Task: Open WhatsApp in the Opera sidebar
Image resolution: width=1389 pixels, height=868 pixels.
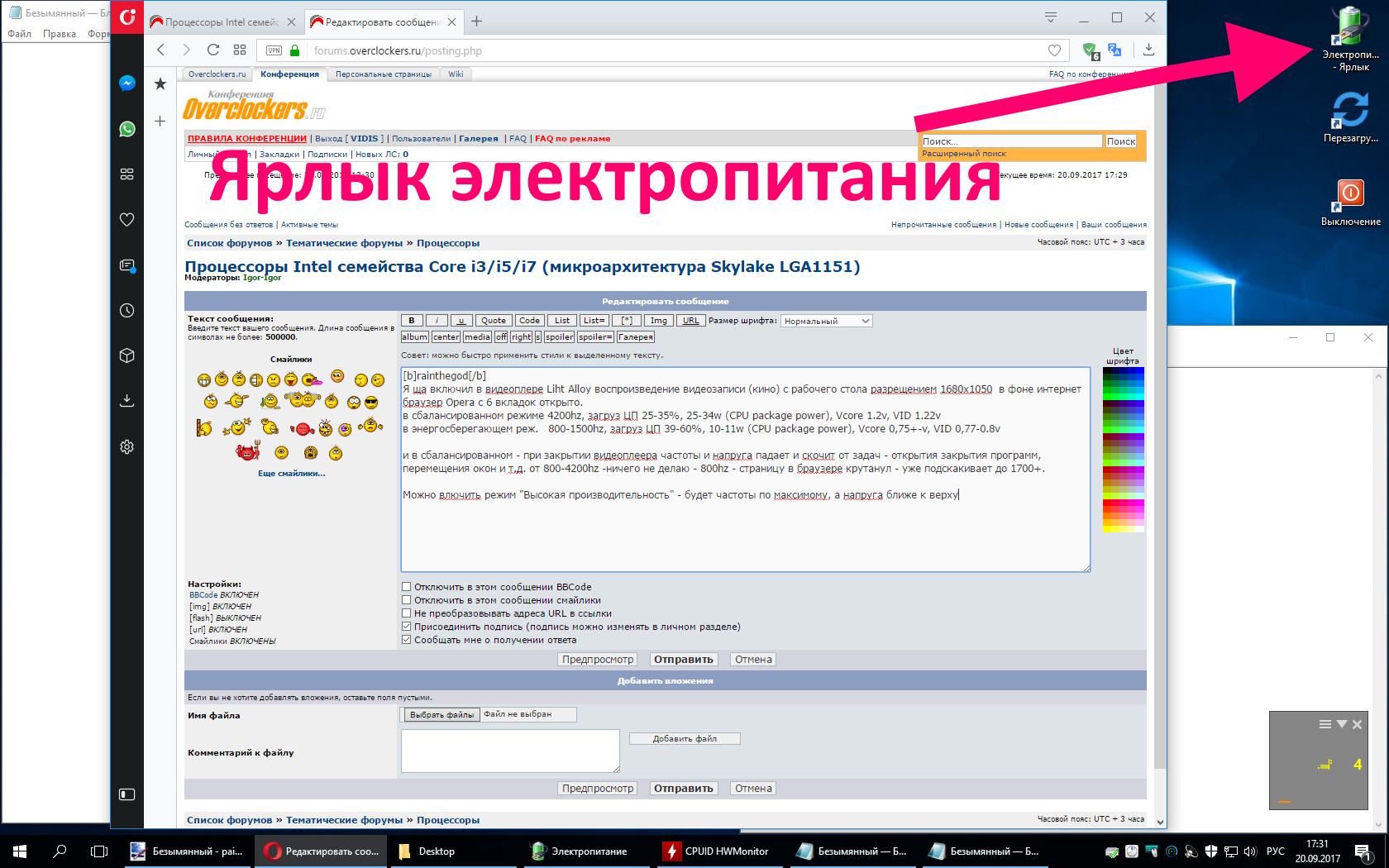Action: pos(127,129)
